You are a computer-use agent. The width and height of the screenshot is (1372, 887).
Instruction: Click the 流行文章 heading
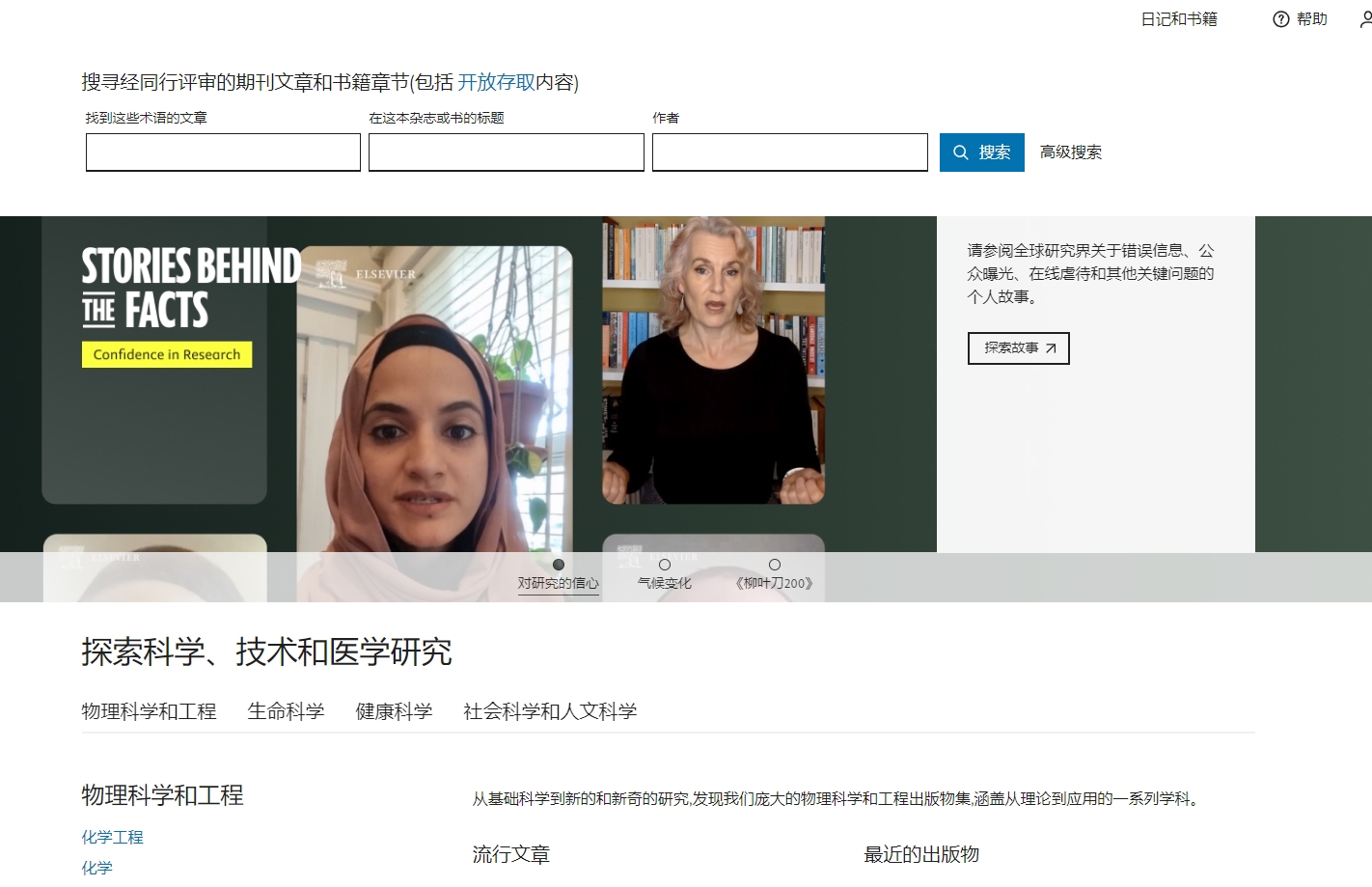[511, 854]
